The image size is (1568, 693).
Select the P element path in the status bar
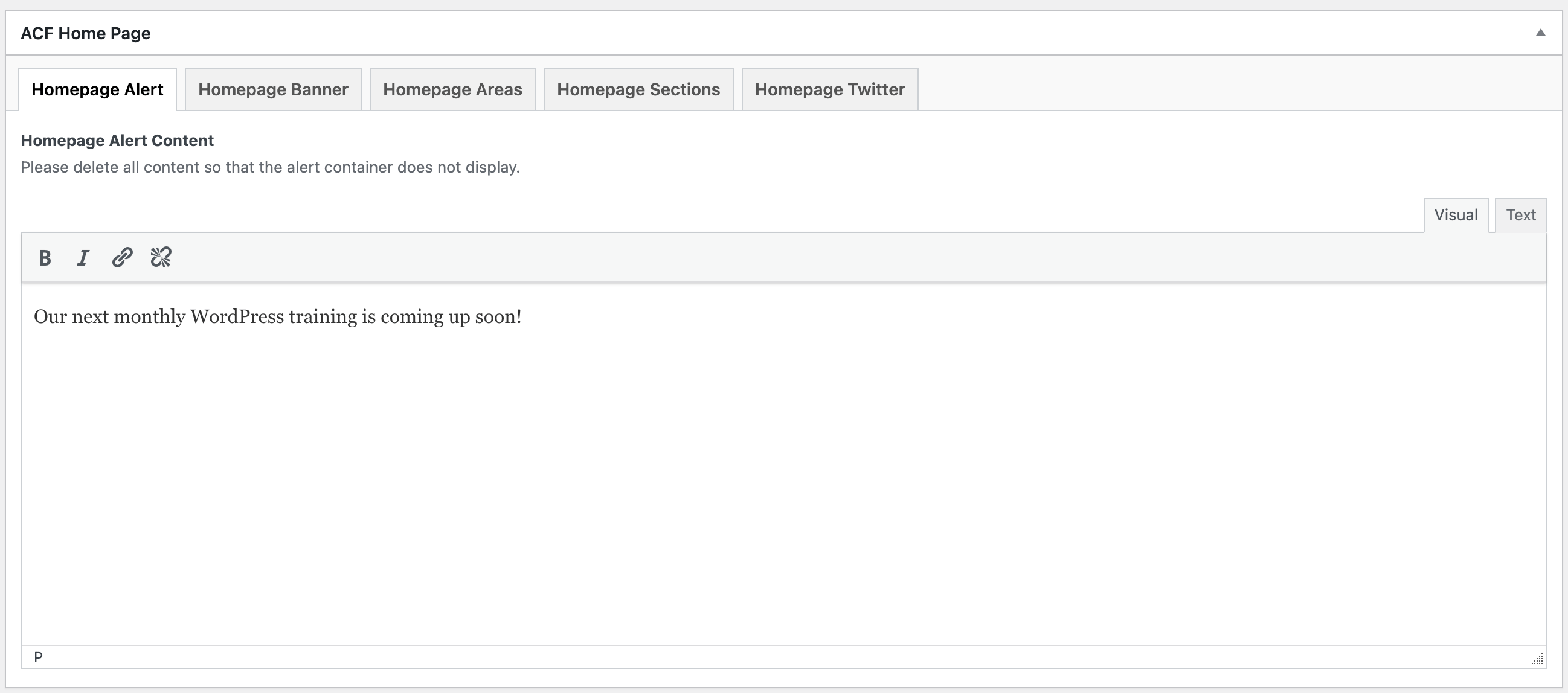tap(38, 657)
